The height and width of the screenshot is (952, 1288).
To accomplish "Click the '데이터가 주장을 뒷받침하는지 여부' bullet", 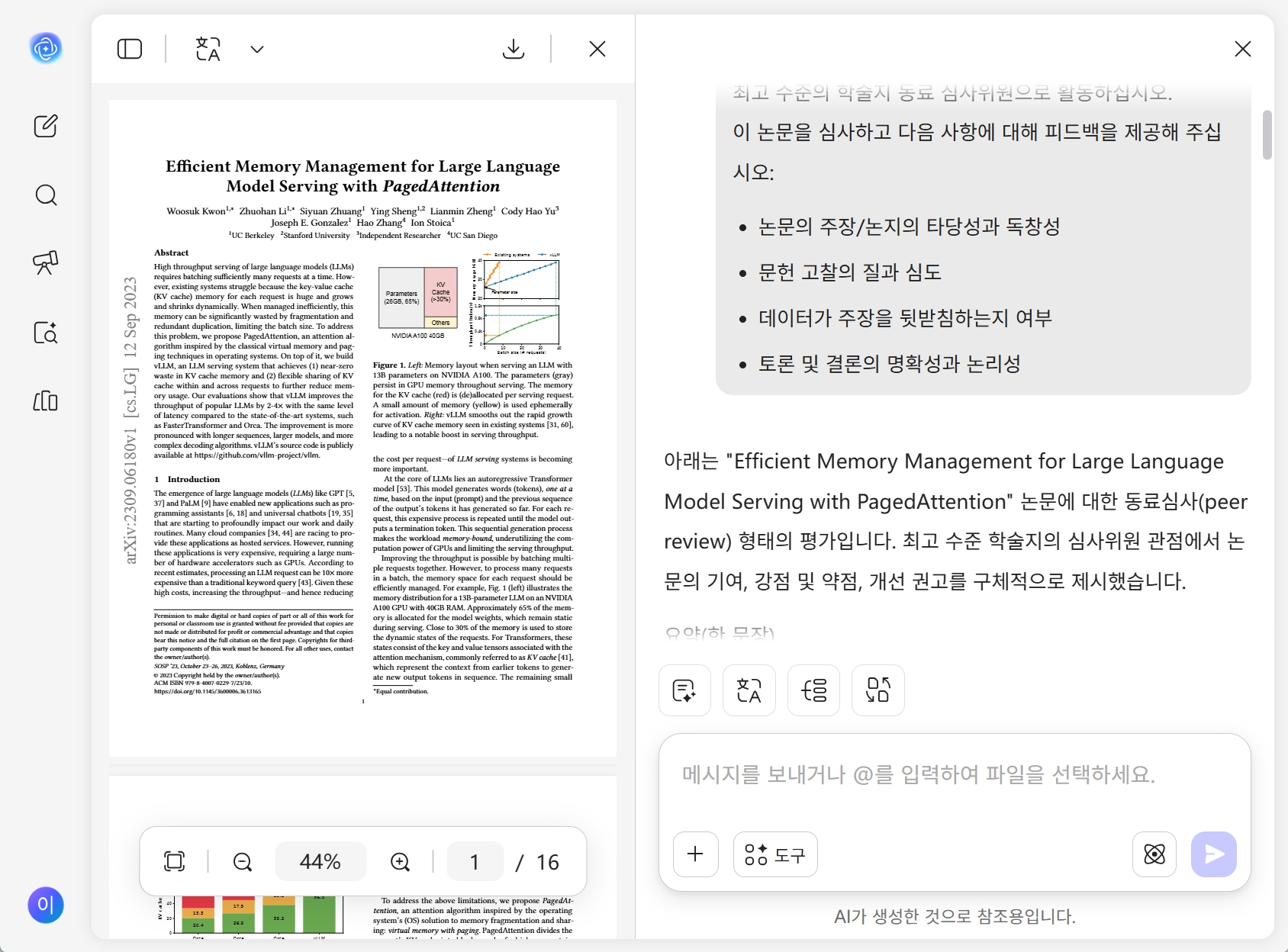I will [905, 318].
